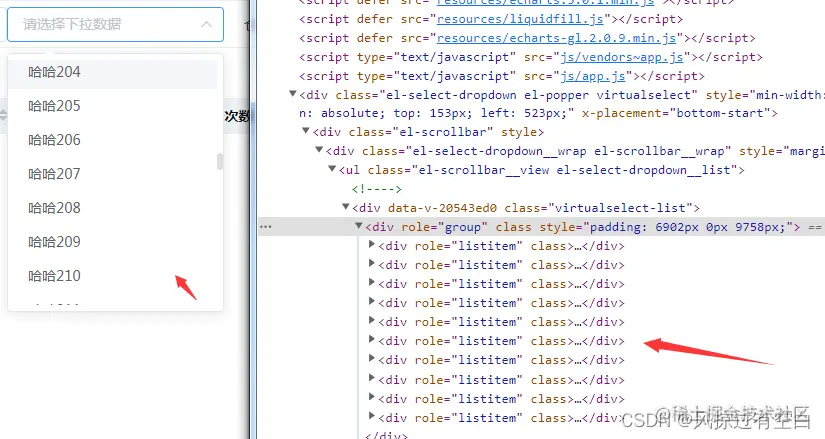Pick 哈哈206 from the dropdown

[x=113, y=140]
